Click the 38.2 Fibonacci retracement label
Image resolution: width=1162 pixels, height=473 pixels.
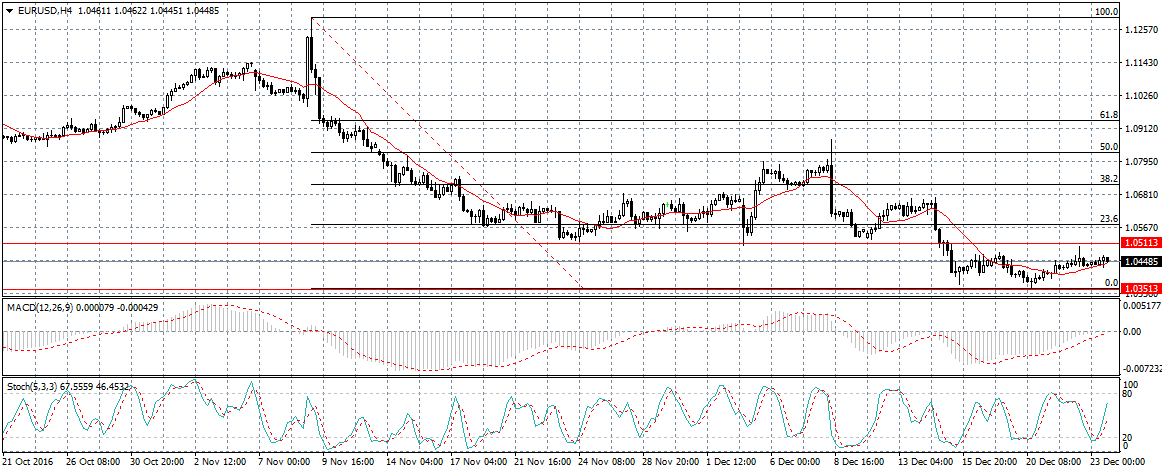1107,179
